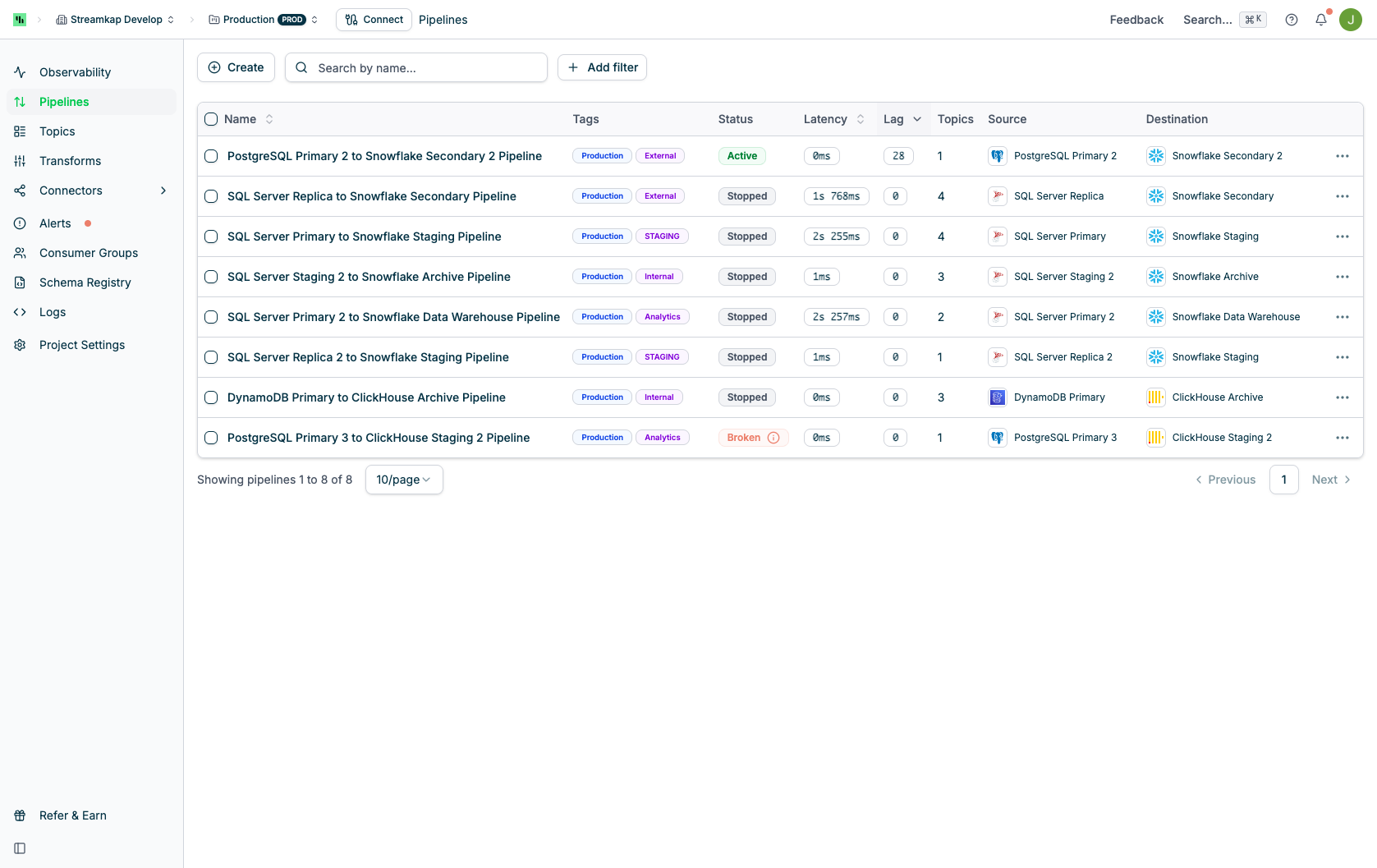Viewport: 1377px width, 868px height.
Task: Open more actions for SQL Server Replica 2 pipeline
Action: coord(1343,357)
